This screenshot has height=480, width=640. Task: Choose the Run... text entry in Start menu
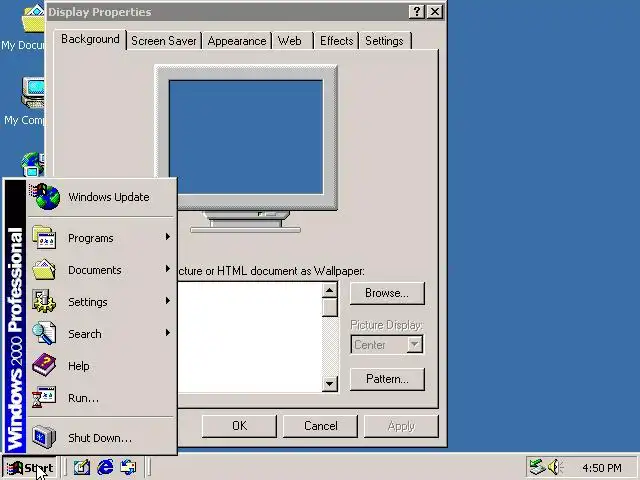(x=83, y=398)
